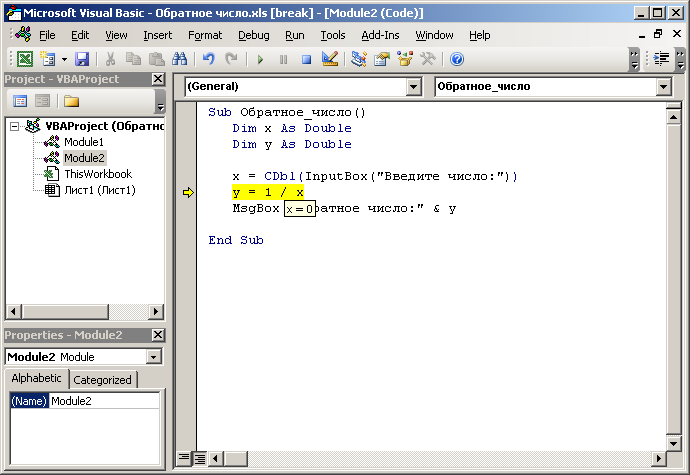Image resolution: width=690 pixels, height=475 pixels.
Task: Click yellow execution arrow in margin
Action: (188, 192)
